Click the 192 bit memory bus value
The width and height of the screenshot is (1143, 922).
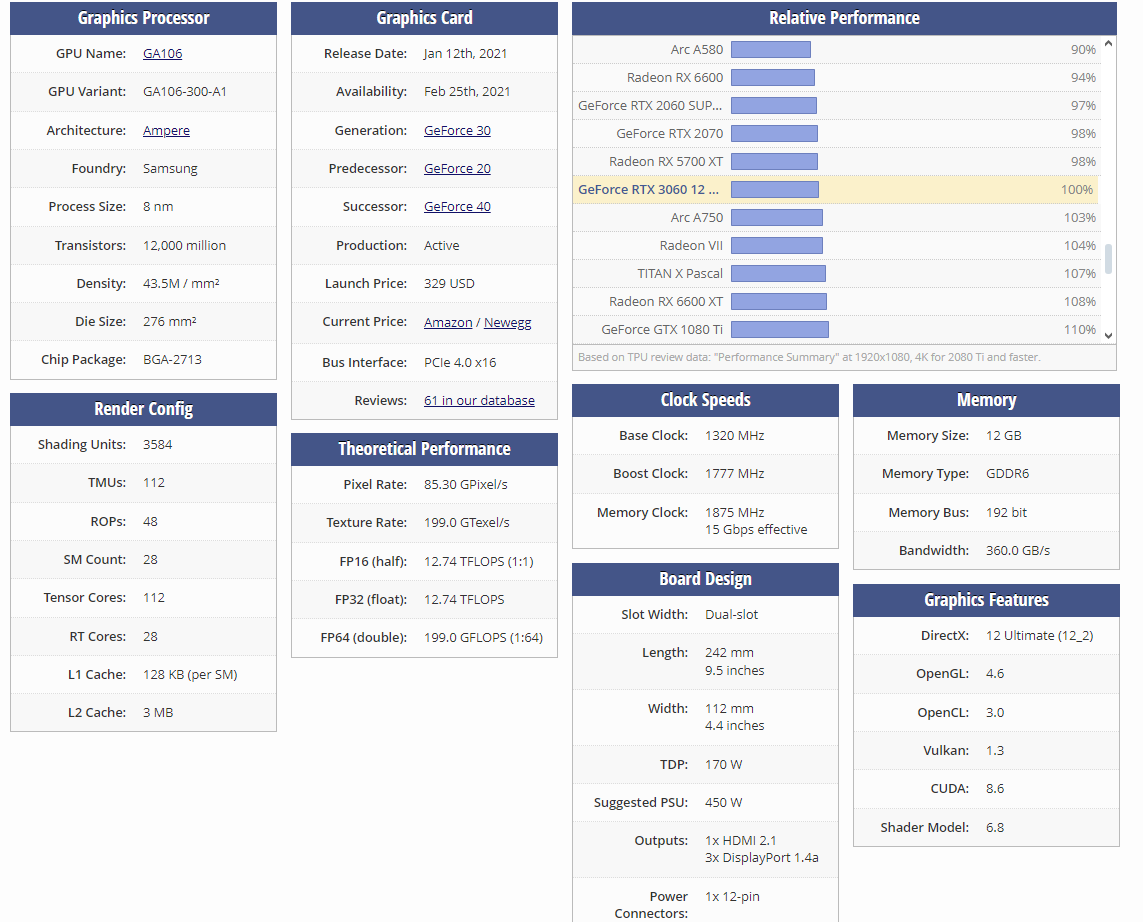coord(1006,513)
